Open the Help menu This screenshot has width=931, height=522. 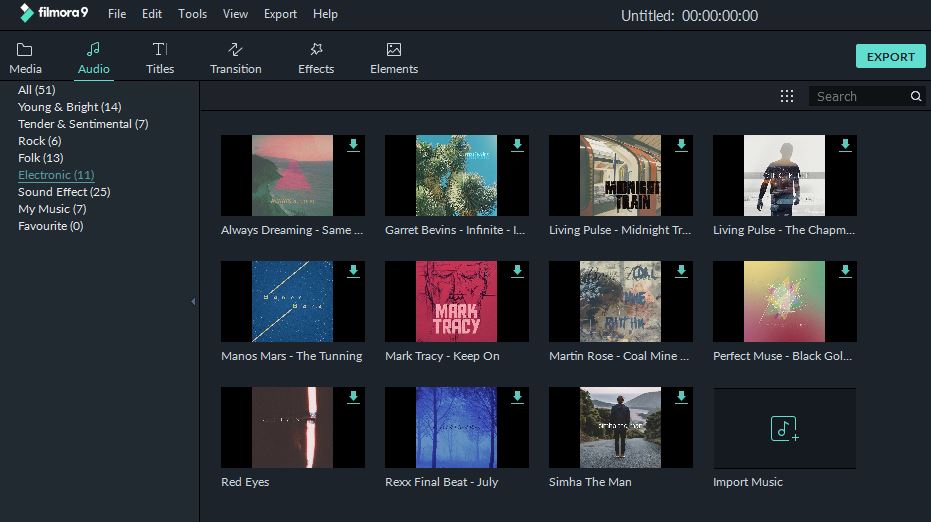click(x=325, y=14)
